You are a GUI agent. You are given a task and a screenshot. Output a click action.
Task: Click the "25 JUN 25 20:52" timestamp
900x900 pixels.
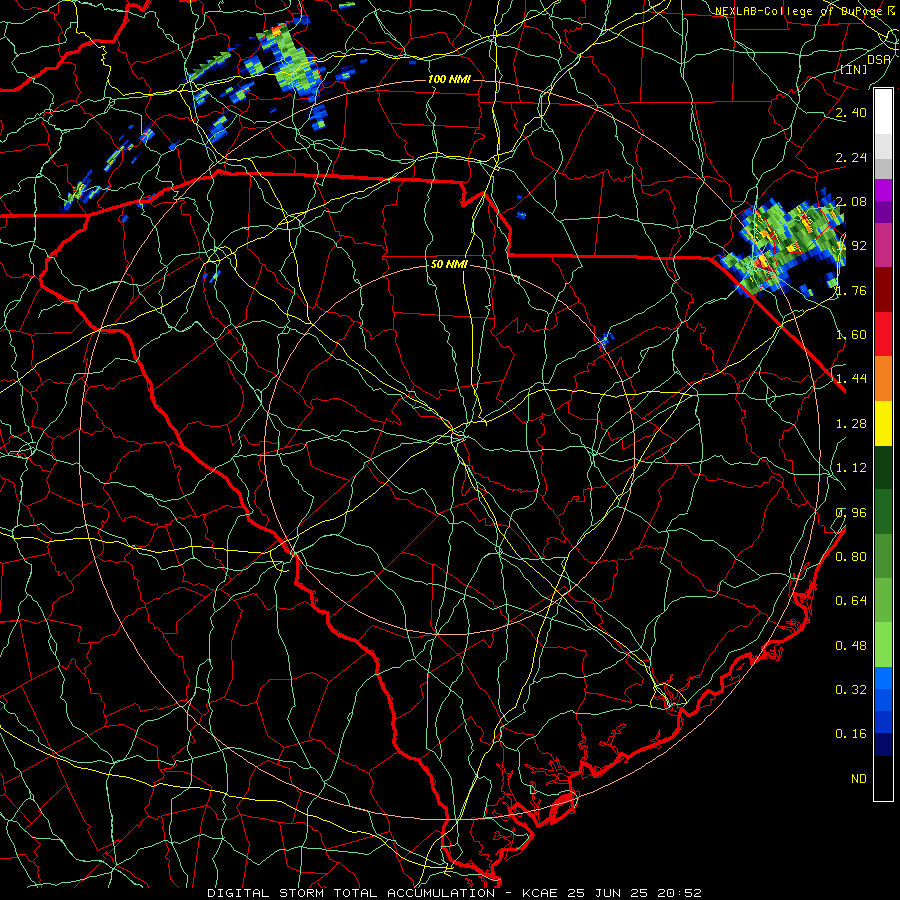click(x=635, y=893)
